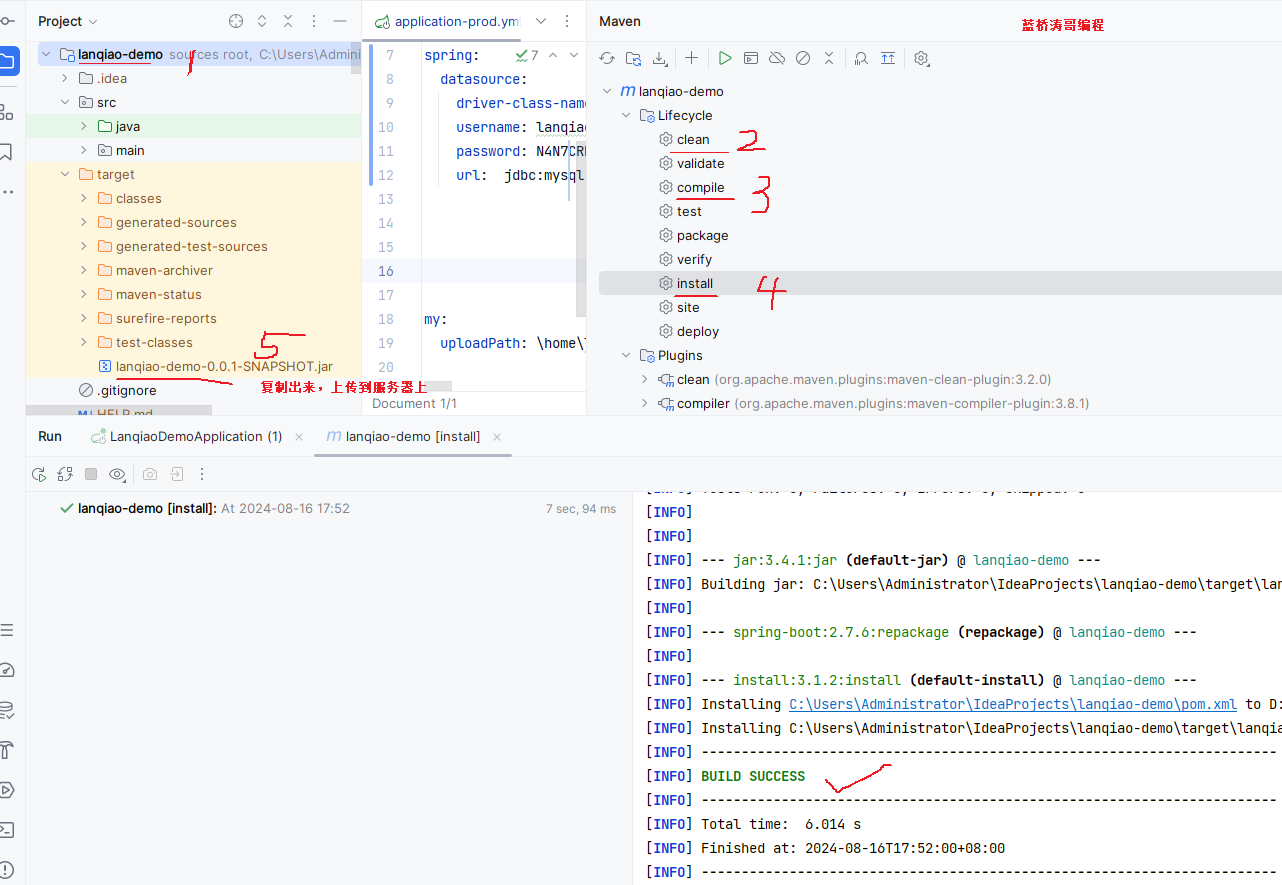Expand the clean plugin under Plugins

tap(645, 379)
